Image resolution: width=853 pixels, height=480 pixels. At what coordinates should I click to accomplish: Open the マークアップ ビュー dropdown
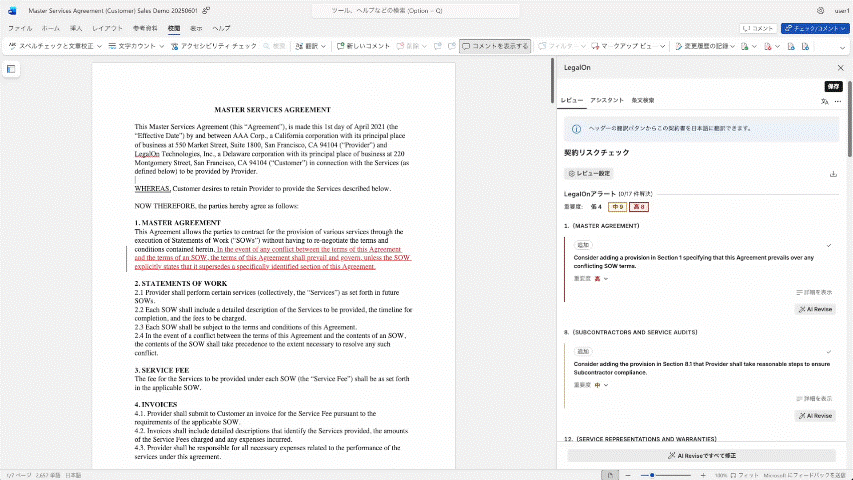pos(628,46)
